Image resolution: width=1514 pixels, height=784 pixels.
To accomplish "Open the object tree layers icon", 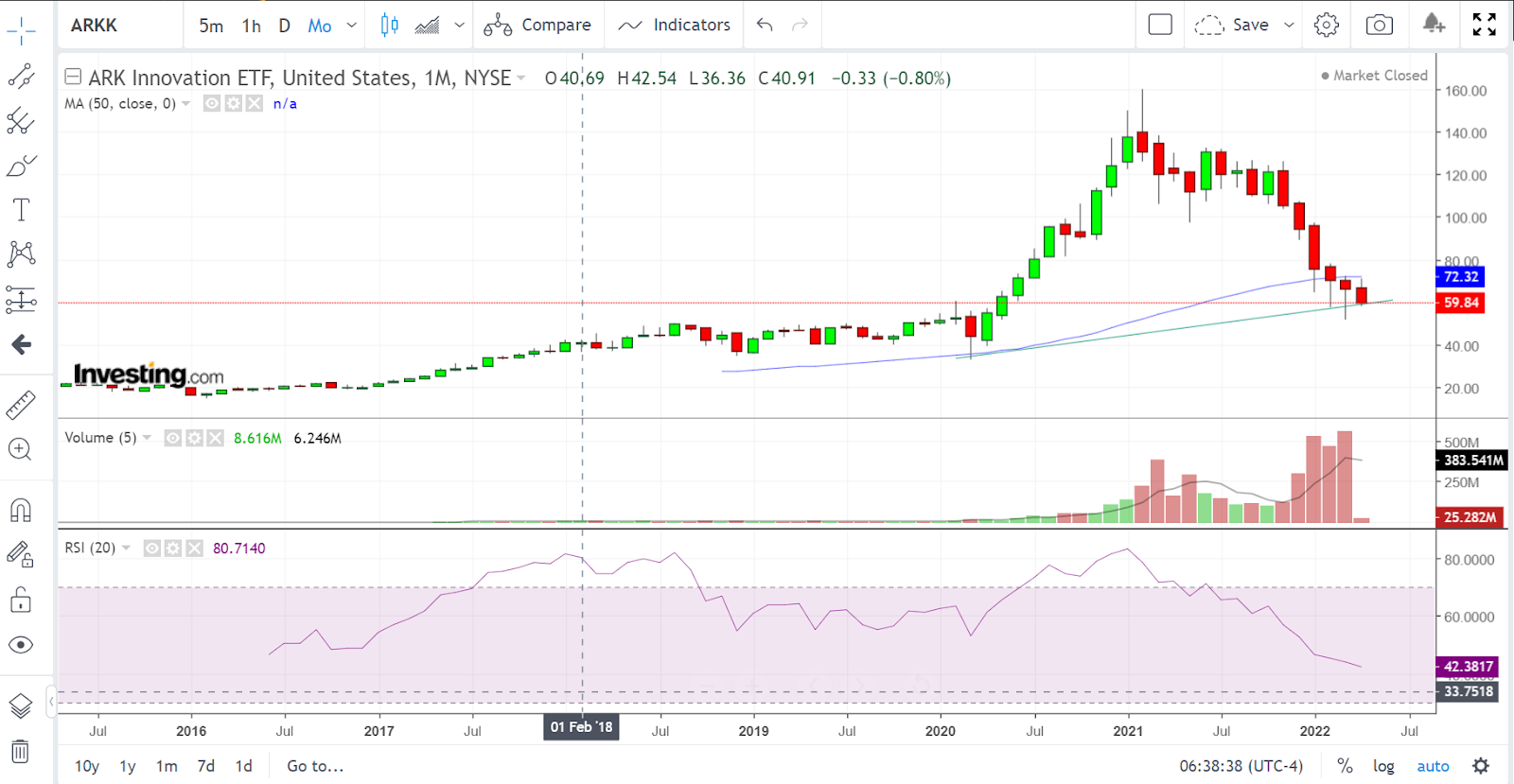I will (21, 706).
